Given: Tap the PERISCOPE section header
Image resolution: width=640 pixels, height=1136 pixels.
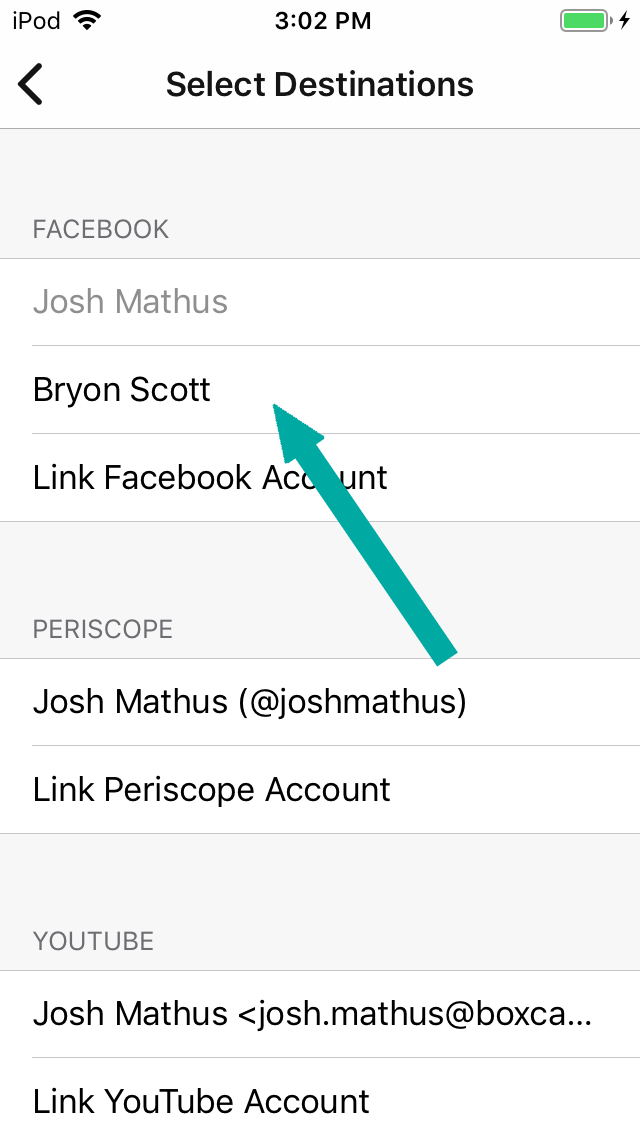Looking at the screenshot, I should [x=103, y=629].
